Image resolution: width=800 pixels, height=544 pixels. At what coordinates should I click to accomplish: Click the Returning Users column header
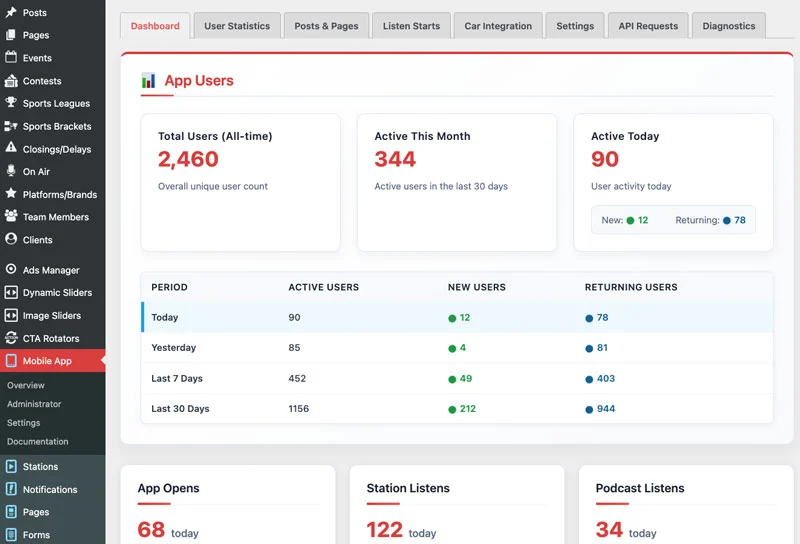(631, 287)
